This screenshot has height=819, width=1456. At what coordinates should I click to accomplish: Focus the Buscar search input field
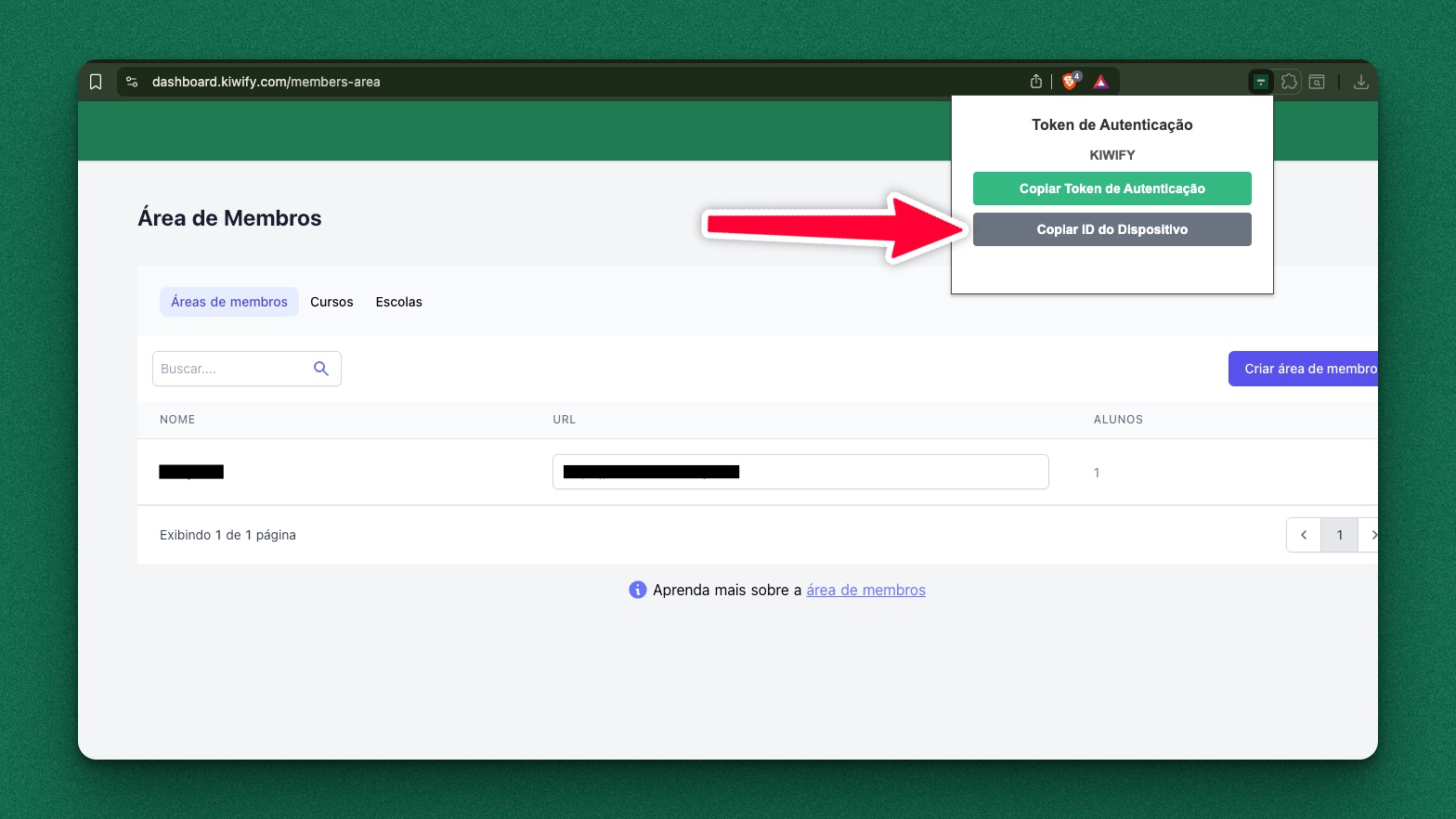232,369
